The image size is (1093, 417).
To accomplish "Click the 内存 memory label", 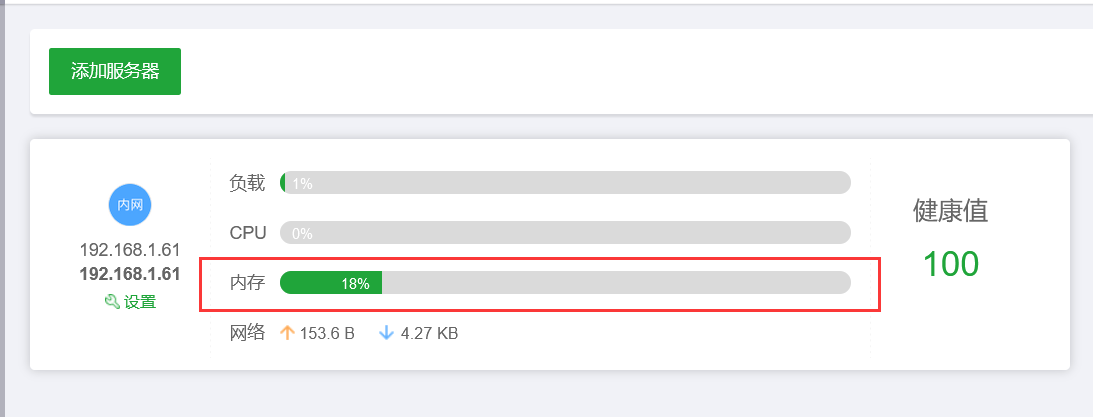I will pos(247,283).
